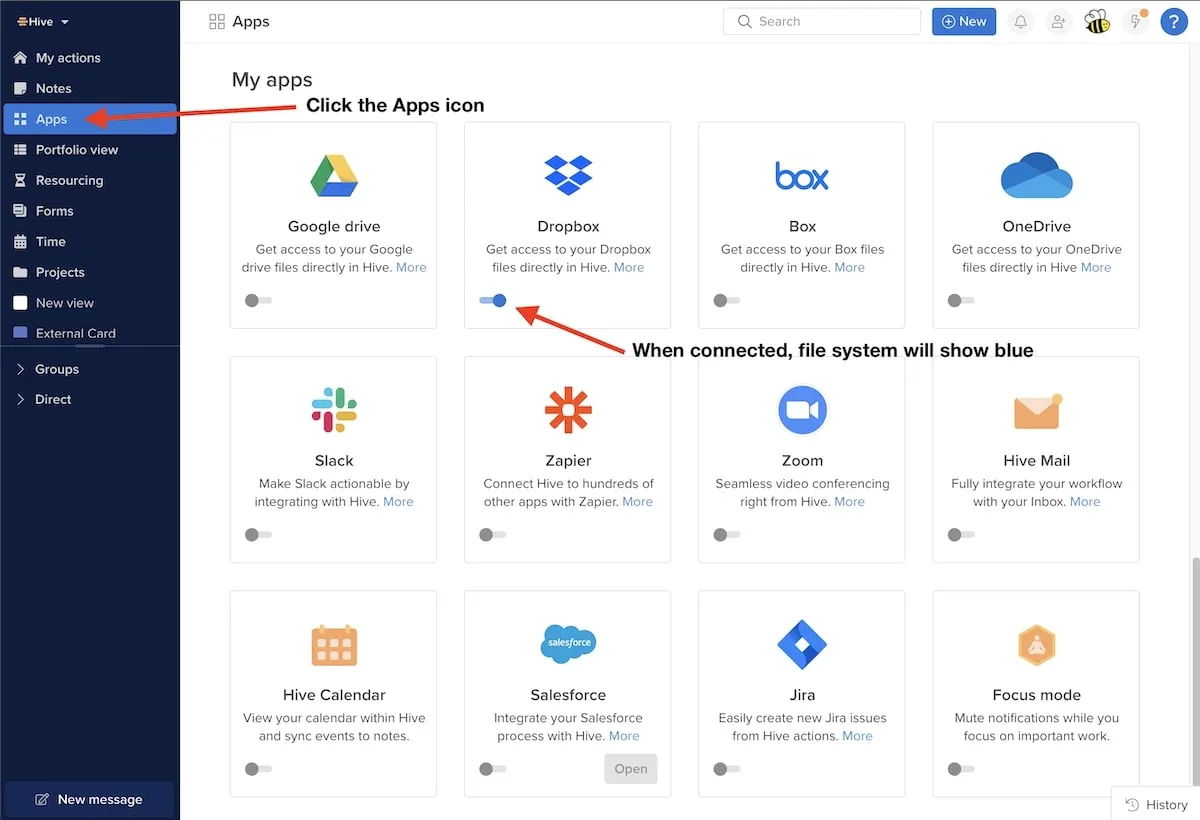Open the help question mark icon
The height and width of the screenshot is (820, 1200).
(x=1174, y=21)
